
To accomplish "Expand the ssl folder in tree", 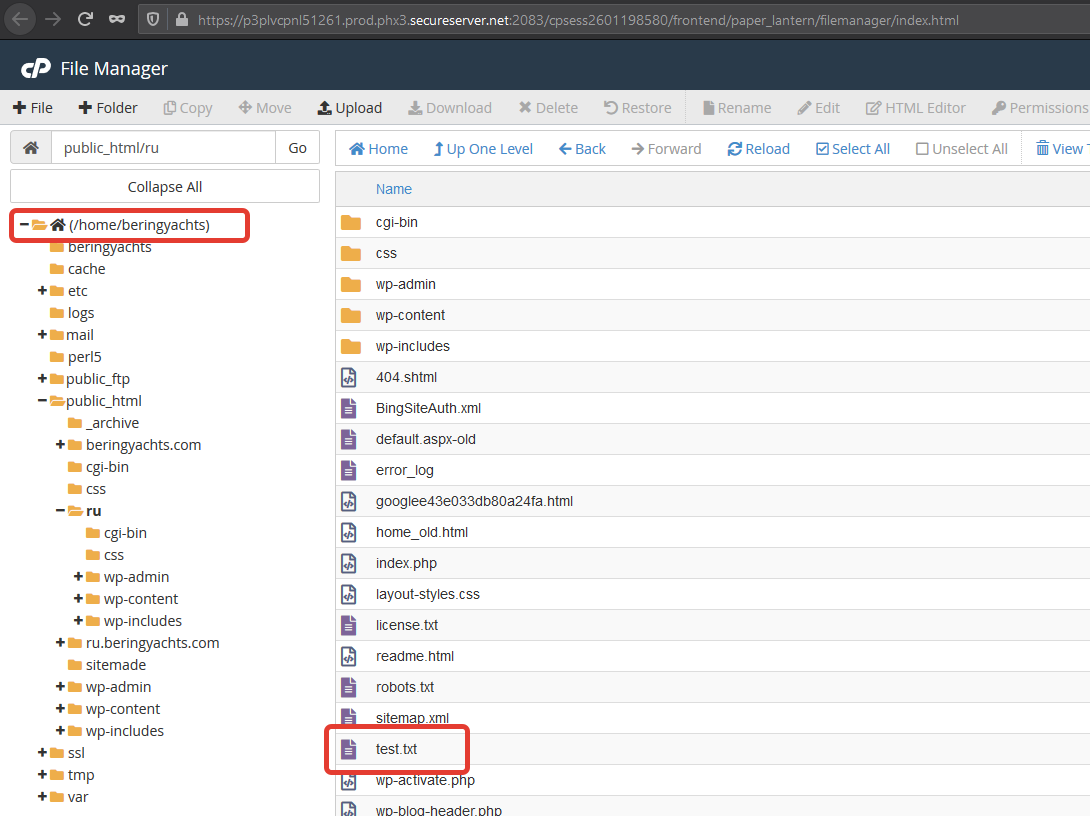I will click(42, 753).
